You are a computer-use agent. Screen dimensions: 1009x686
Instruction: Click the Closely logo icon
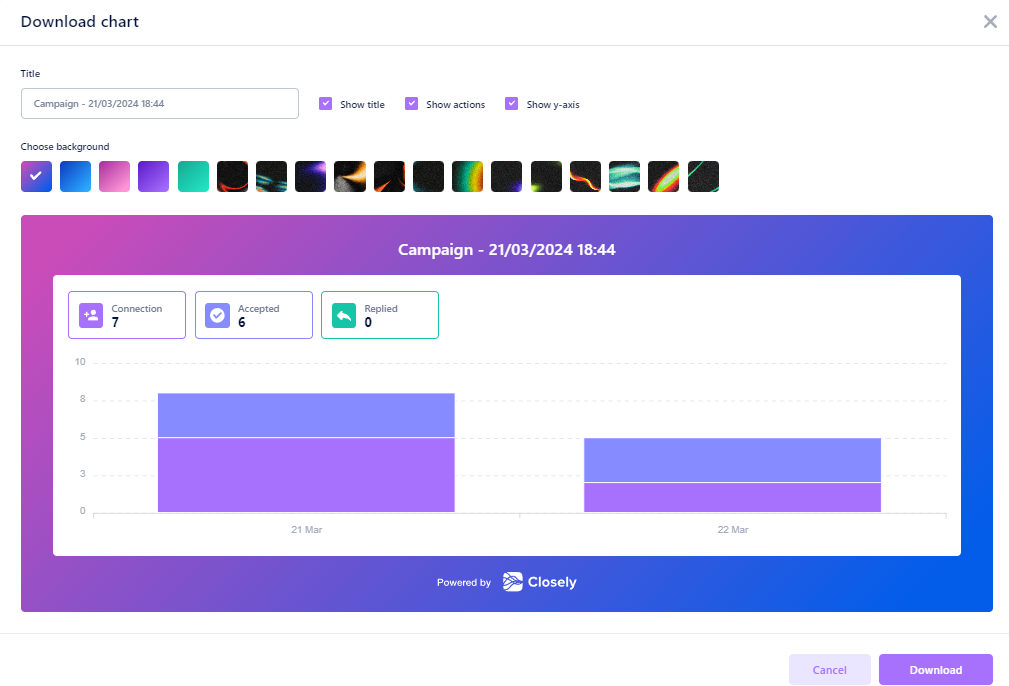click(x=512, y=582)
